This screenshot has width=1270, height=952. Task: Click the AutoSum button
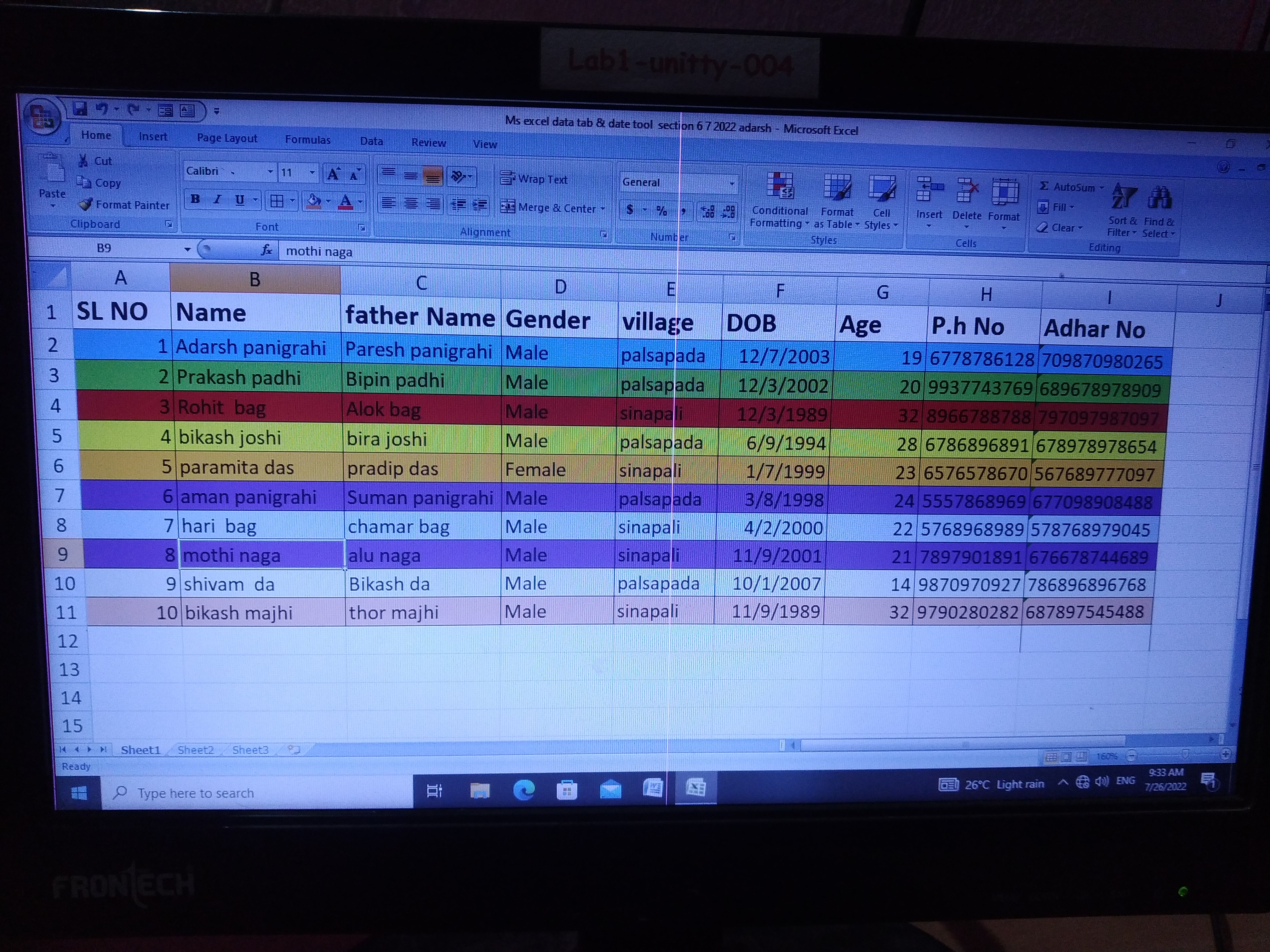(x=1067, y=187)
